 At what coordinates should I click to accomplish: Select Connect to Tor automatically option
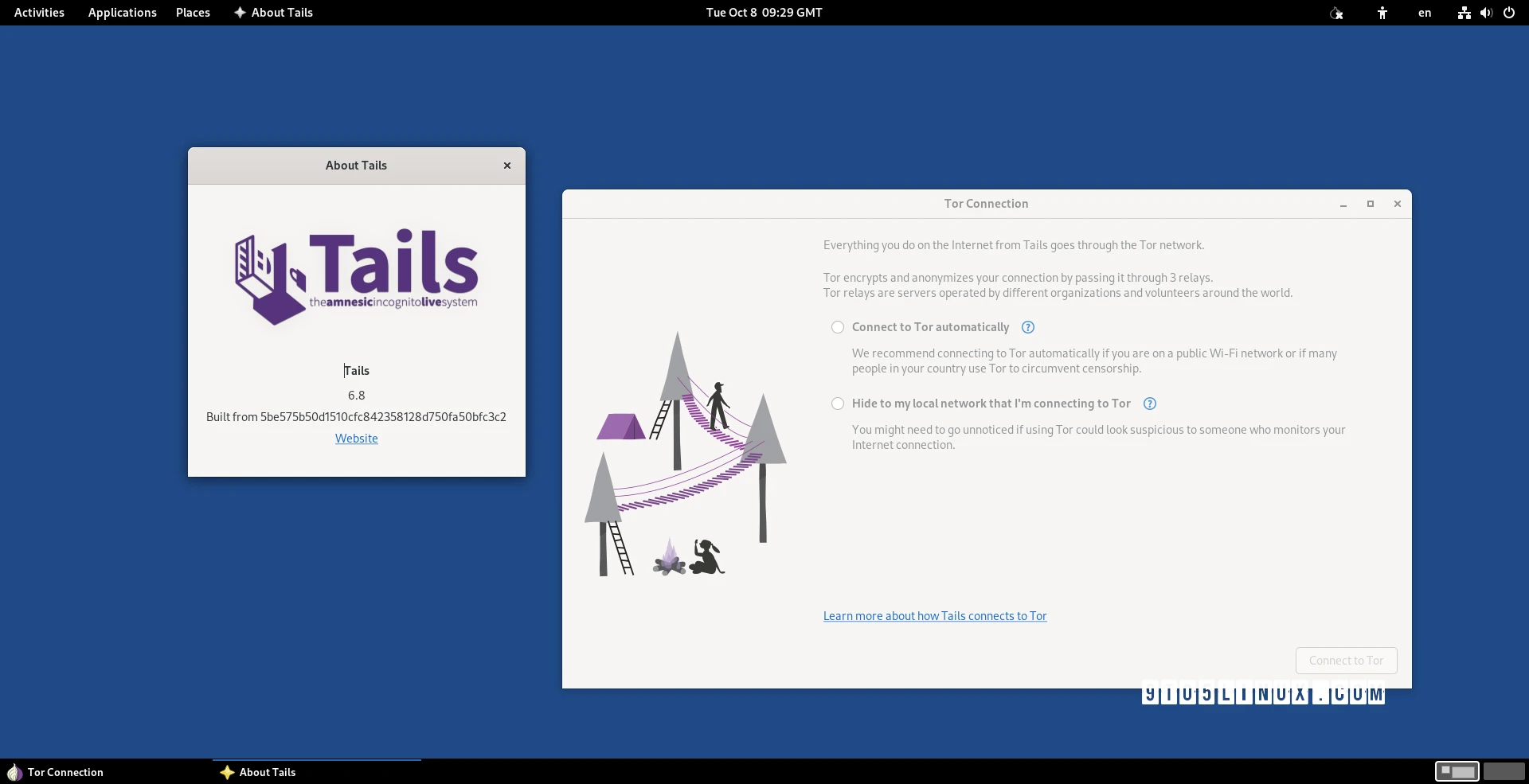(x=838, y=327)
